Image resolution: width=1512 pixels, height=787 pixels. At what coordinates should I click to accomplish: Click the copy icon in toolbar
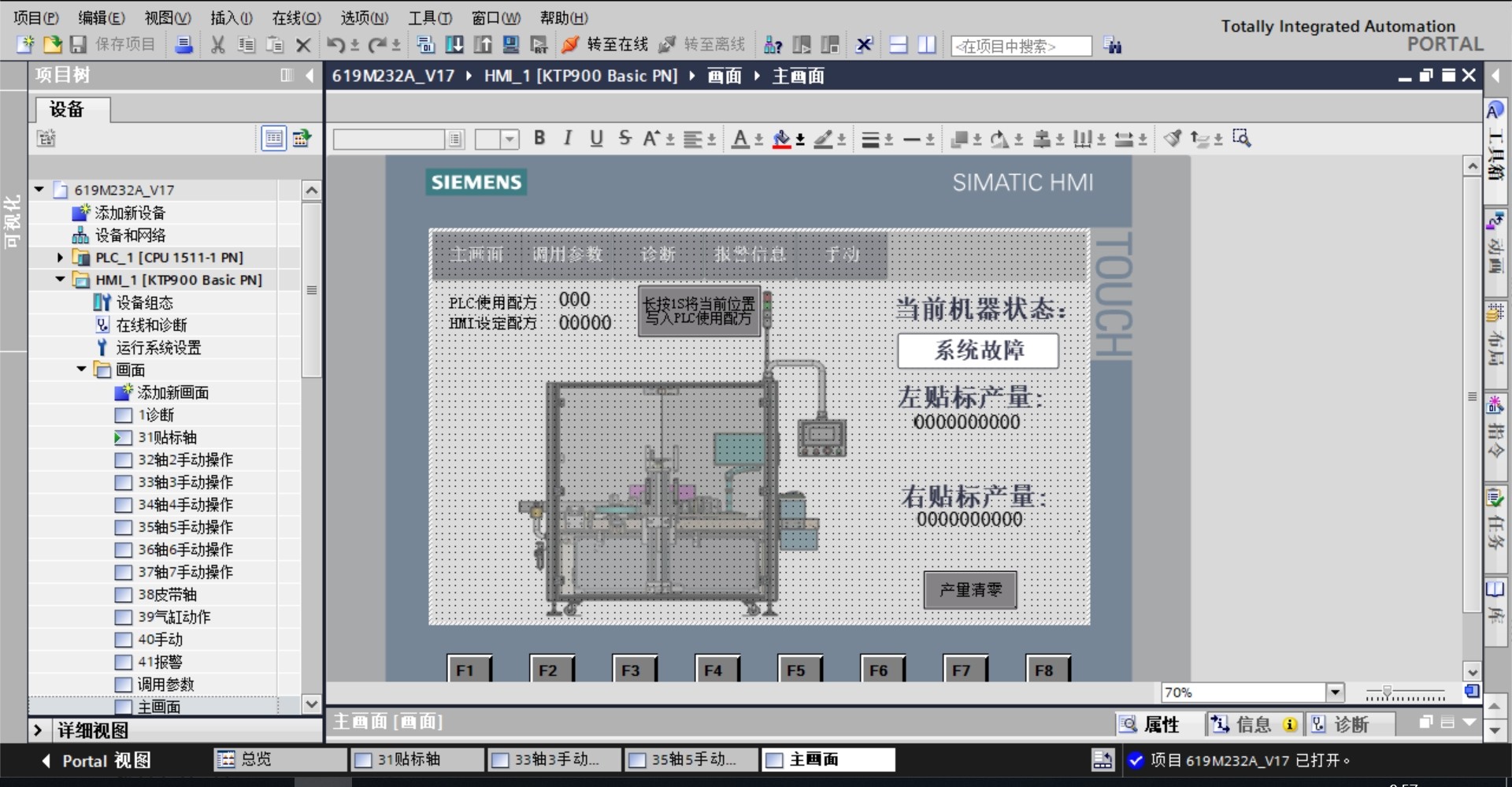click(x=246, y=45)
